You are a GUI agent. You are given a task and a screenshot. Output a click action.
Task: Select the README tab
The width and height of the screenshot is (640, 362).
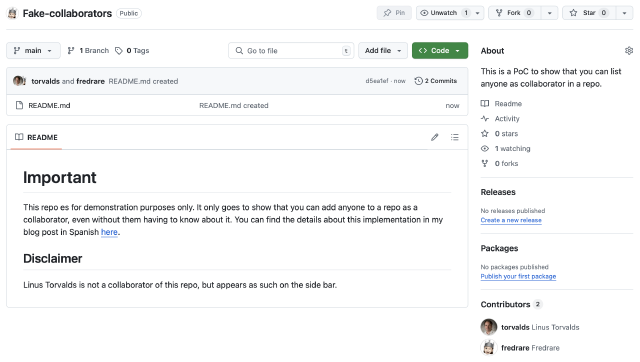tap(36, 137)
